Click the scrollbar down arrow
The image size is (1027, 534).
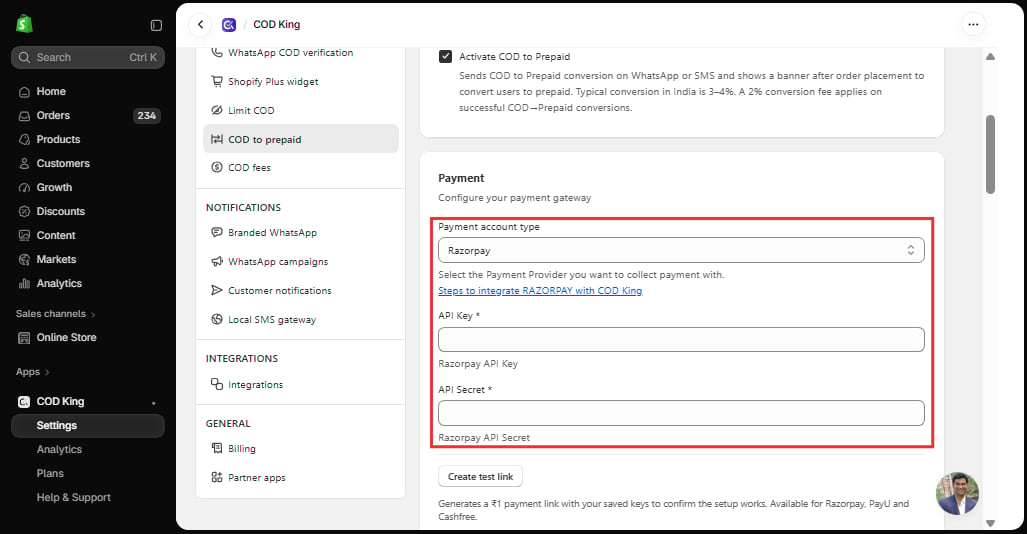pyautogui.click(x=990, y=523)
